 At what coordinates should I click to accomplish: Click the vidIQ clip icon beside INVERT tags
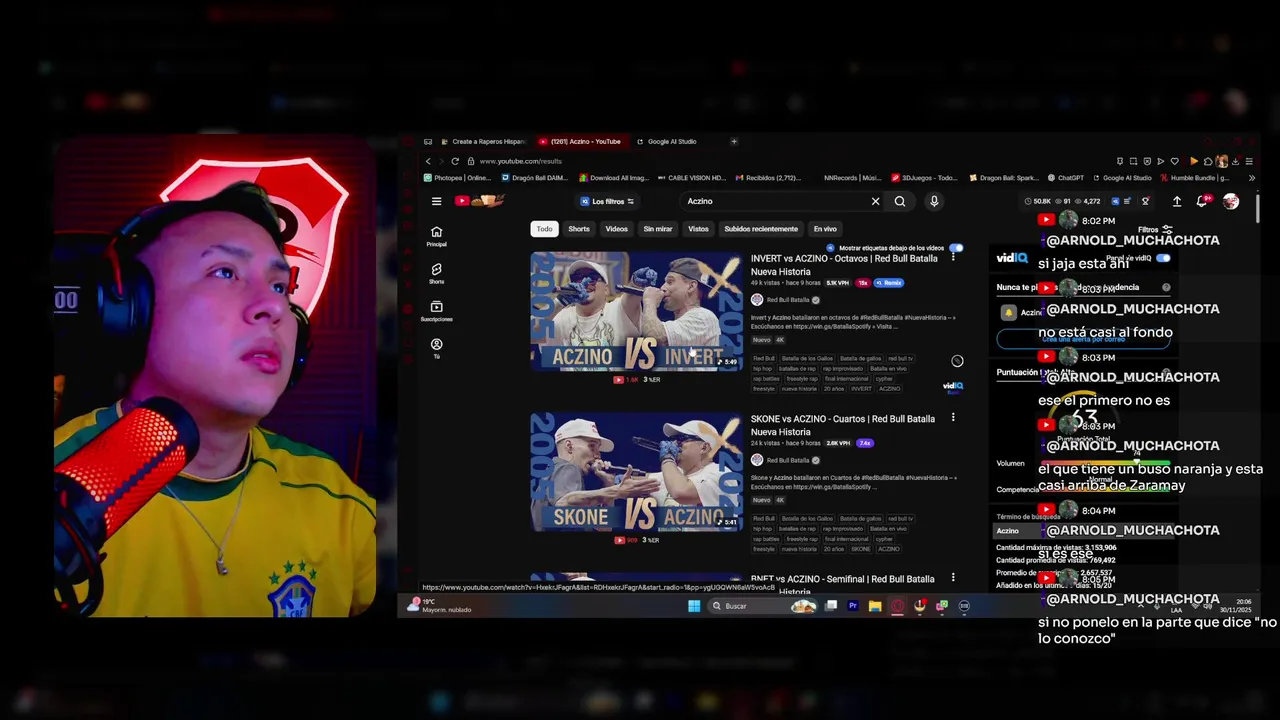point(957,361)
